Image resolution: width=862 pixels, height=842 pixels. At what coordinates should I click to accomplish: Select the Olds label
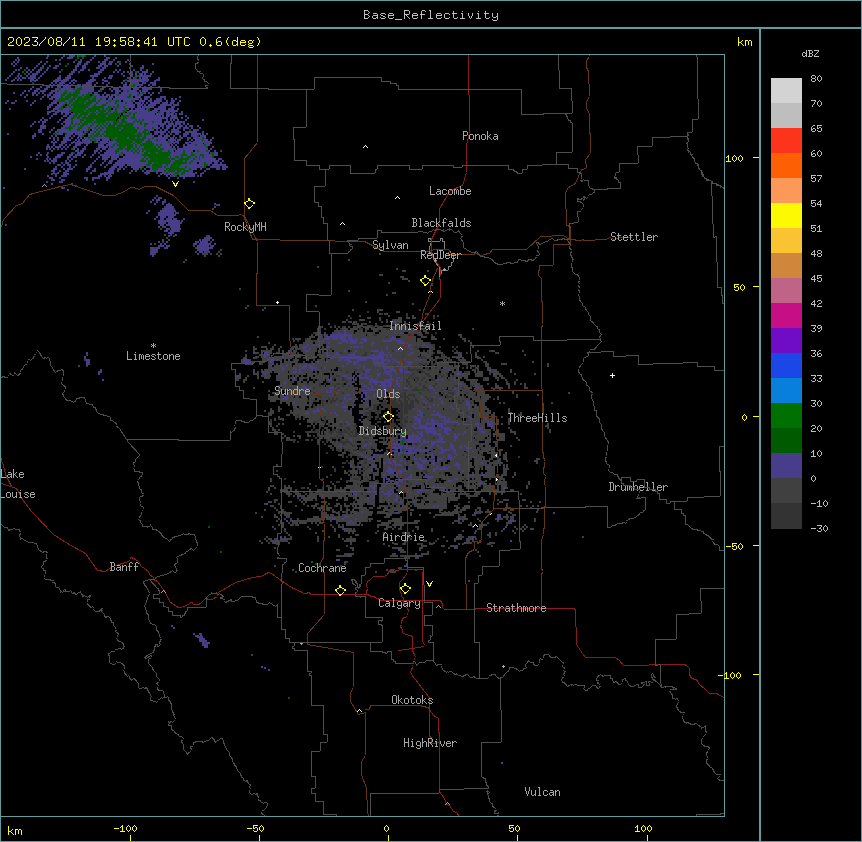tap(388, 394)
